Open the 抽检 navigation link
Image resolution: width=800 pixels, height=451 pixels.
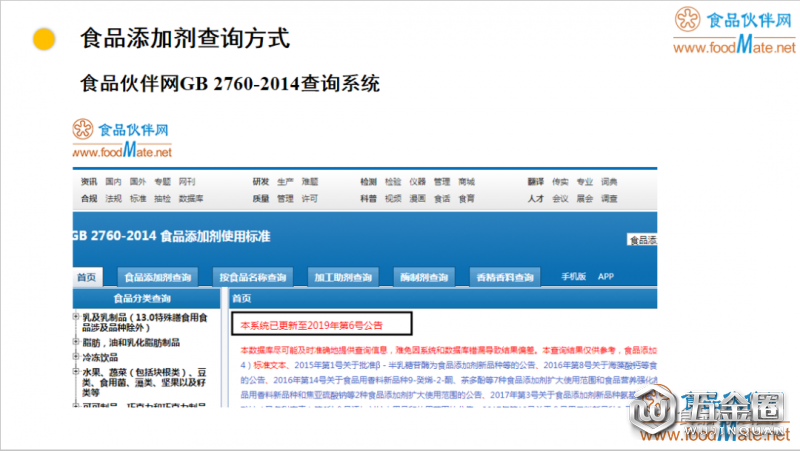click(x=162, y=198)
